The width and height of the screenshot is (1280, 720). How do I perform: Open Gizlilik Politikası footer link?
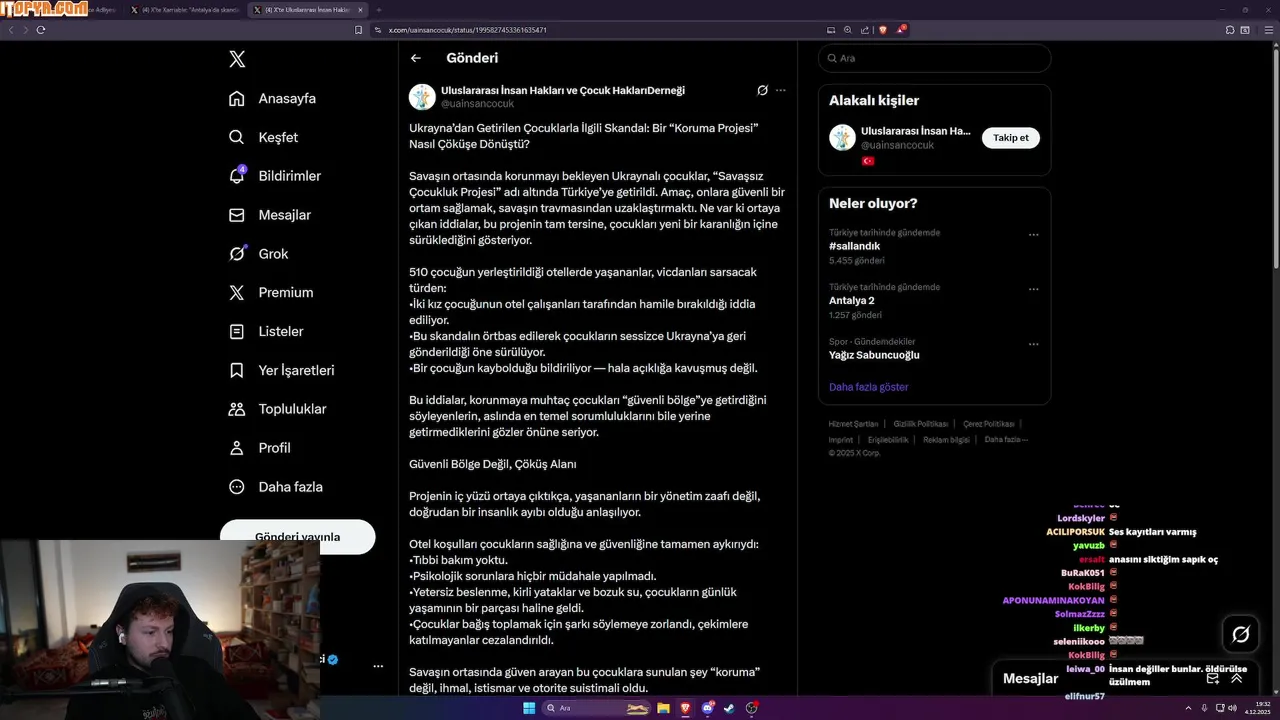921,424
